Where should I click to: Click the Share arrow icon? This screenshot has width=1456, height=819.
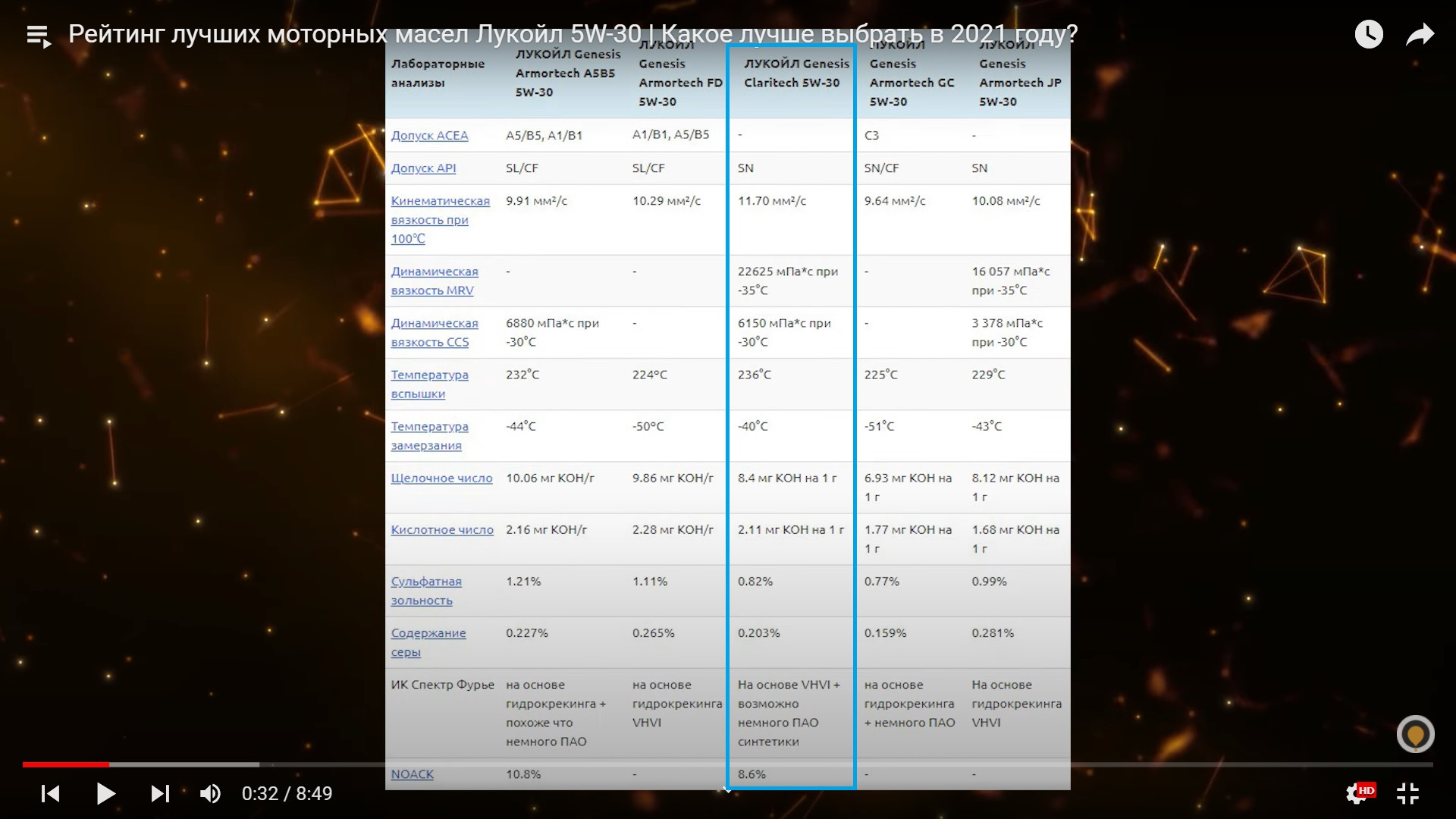[x=1420, y=34]
